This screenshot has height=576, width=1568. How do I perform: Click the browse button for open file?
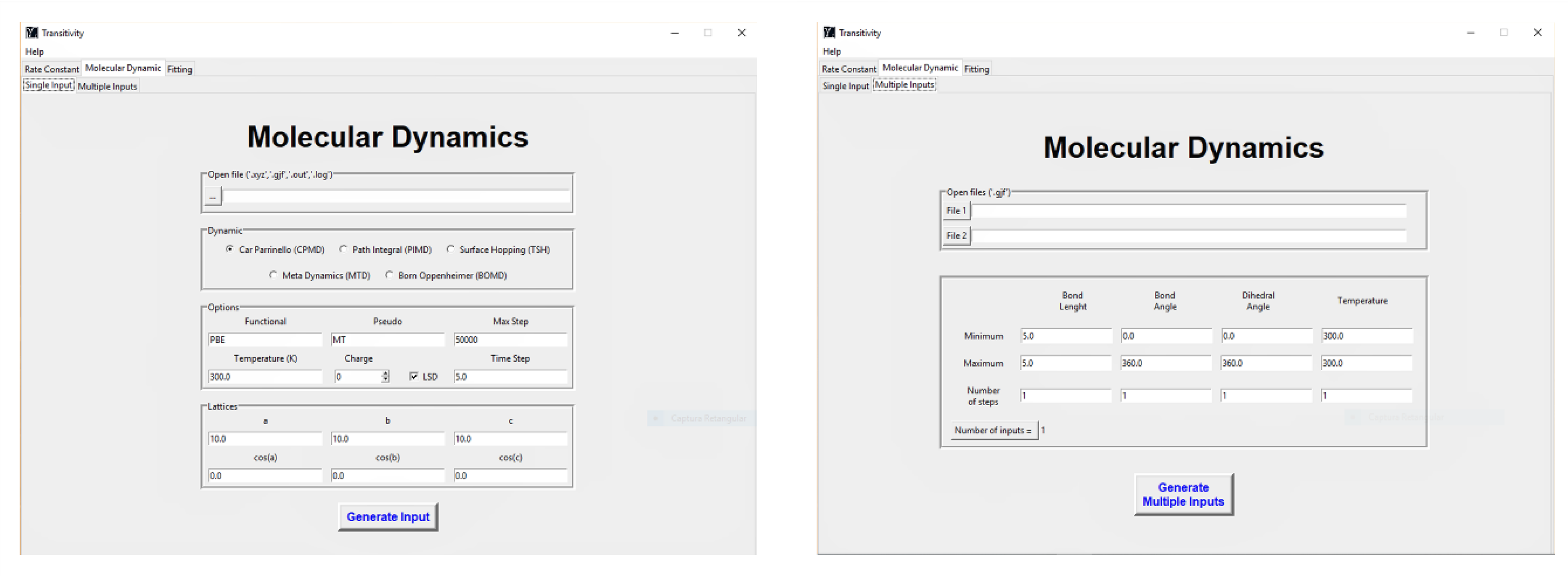point(212,197)
